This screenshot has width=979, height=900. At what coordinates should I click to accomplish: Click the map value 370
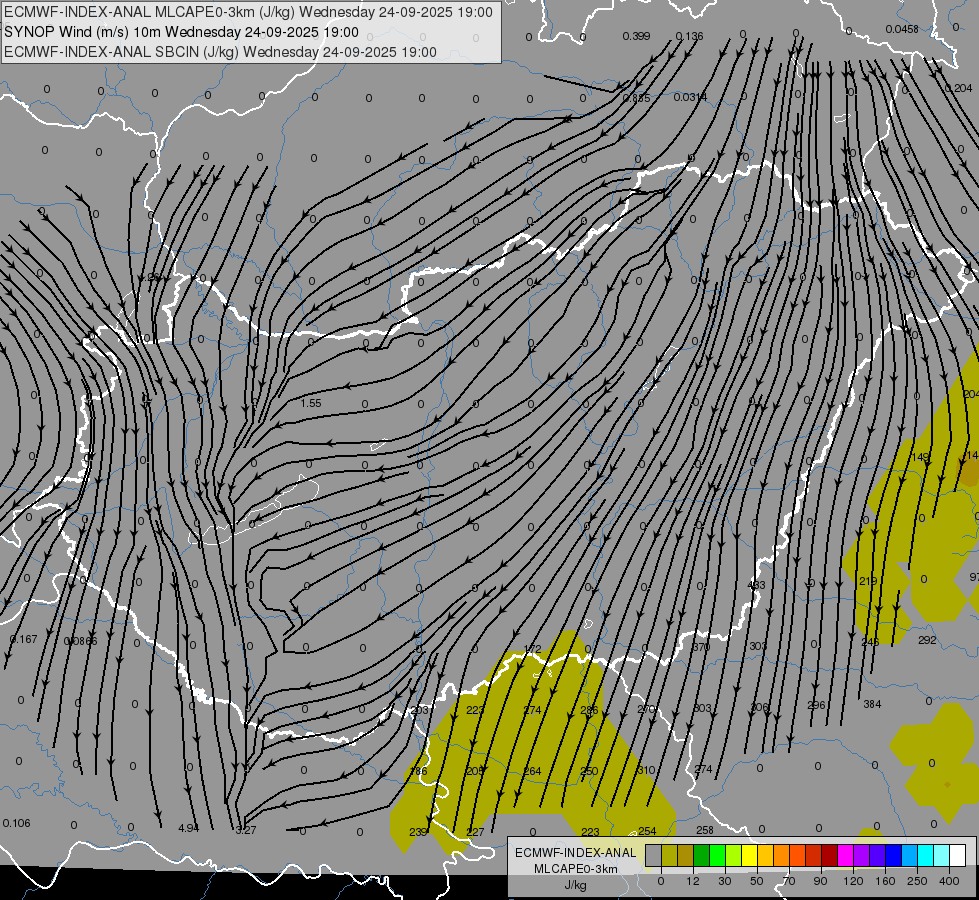701,647
